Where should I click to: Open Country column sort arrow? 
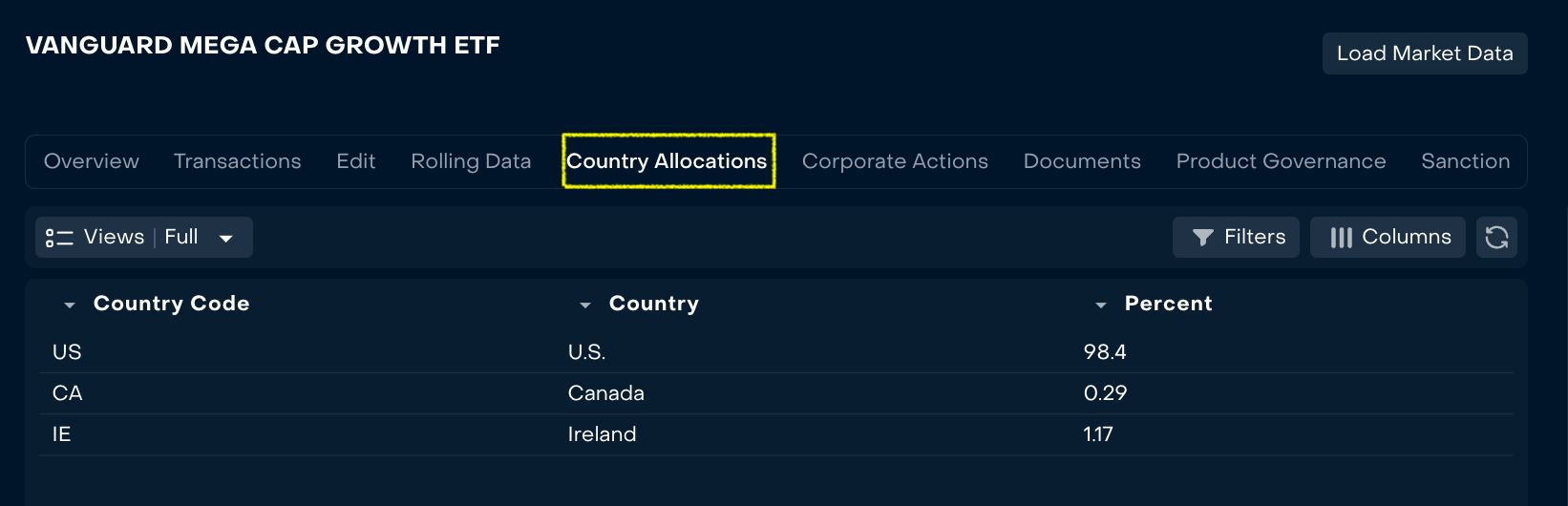click(584, 305)
